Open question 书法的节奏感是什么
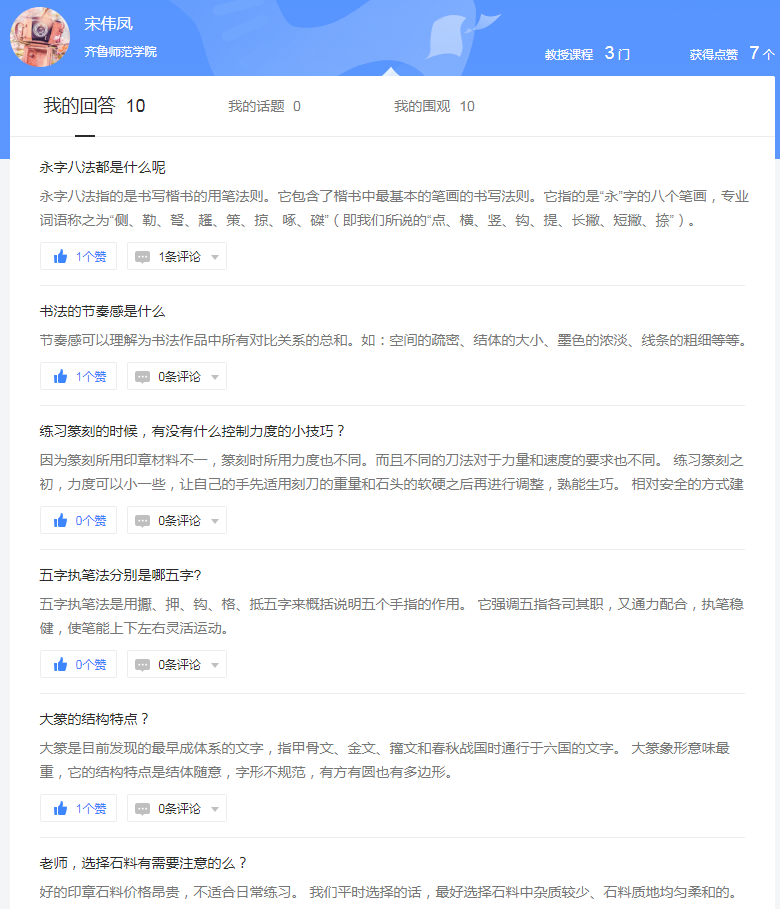Image resolution: width=780 pixels, height=909 pixels. click(102, 311)
